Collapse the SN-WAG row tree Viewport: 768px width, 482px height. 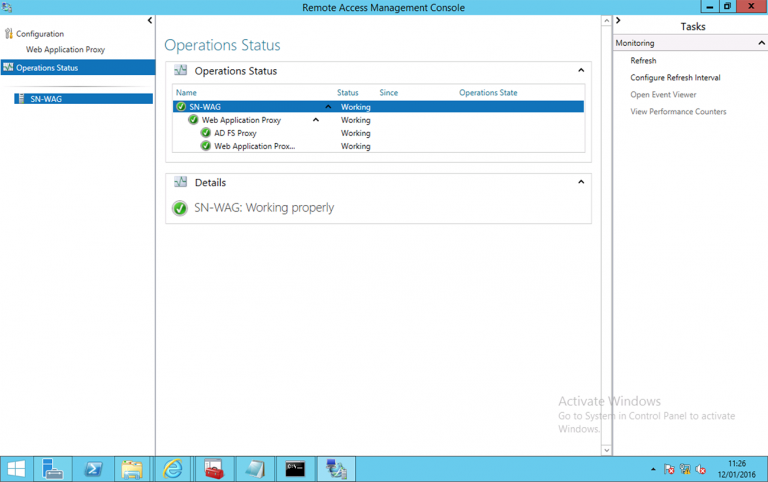[x=328, y=107]
